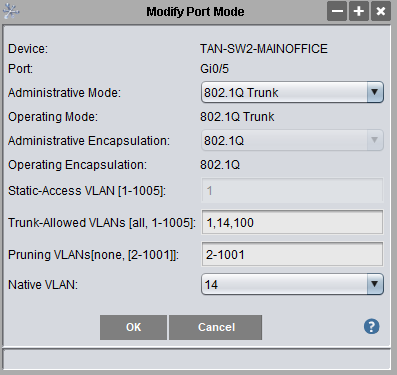397x375 pixels.
Task: Click the Administrative Encapsulation dropdown arrow
Action: coord(375,140)
